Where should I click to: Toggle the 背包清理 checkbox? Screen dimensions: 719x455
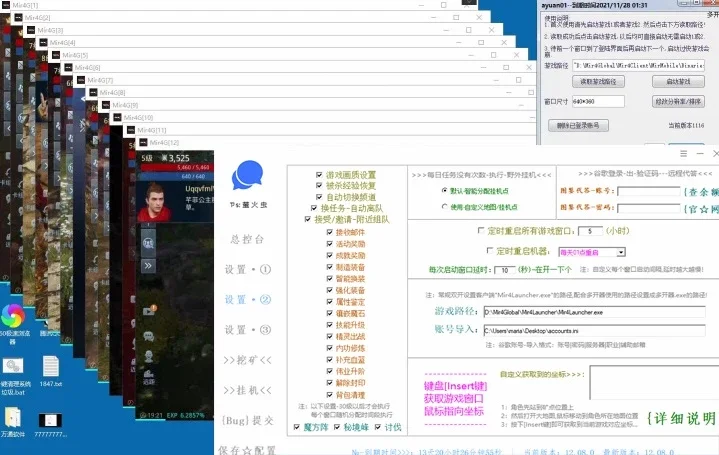click(329, 394)
